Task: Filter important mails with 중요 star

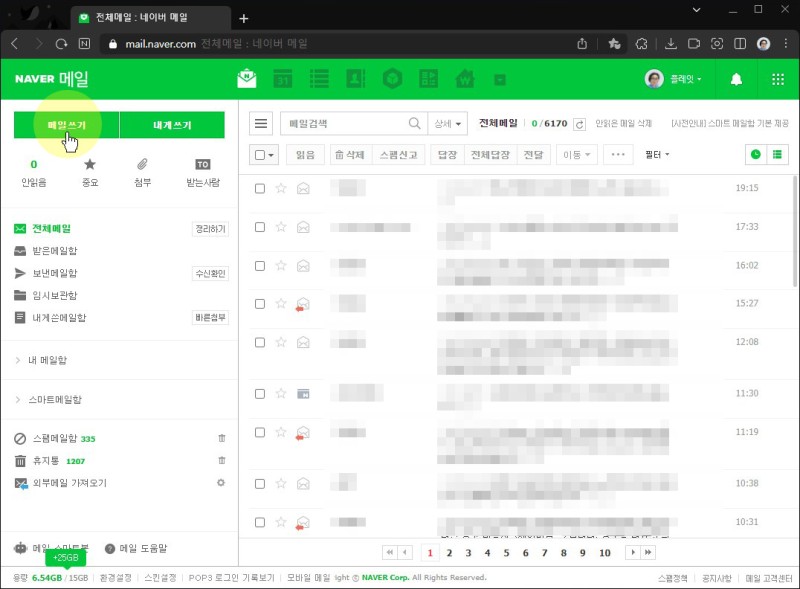Action: click(90, 173)
